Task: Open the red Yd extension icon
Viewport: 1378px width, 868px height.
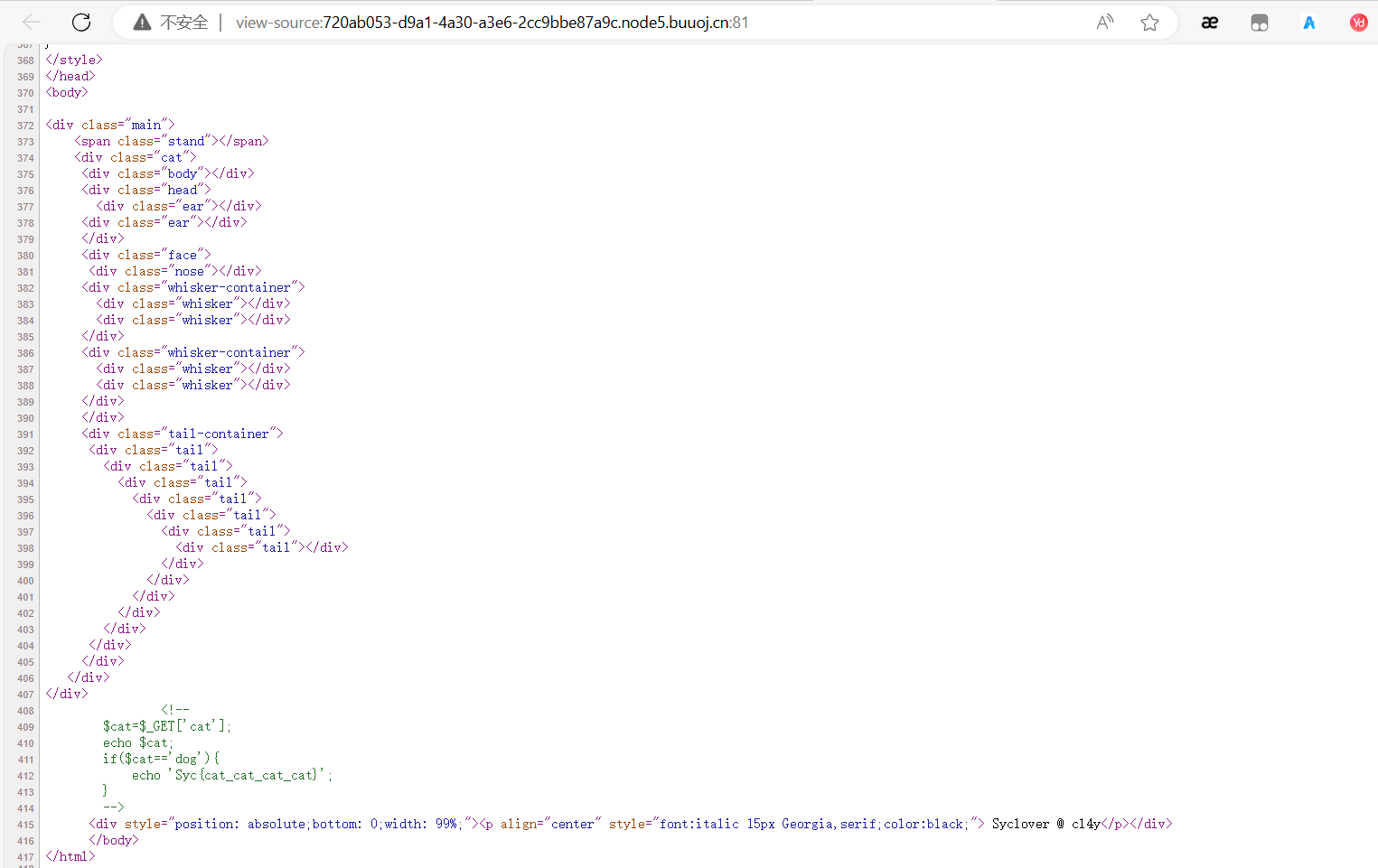Action: point(1358,23)
